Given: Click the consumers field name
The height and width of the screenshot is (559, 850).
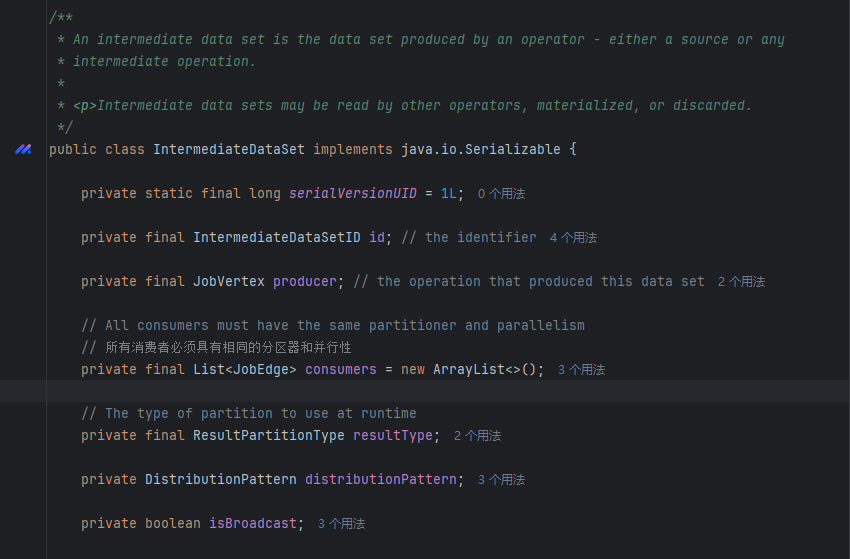Looking at the screenshot, I should click(x=340, y=369).
